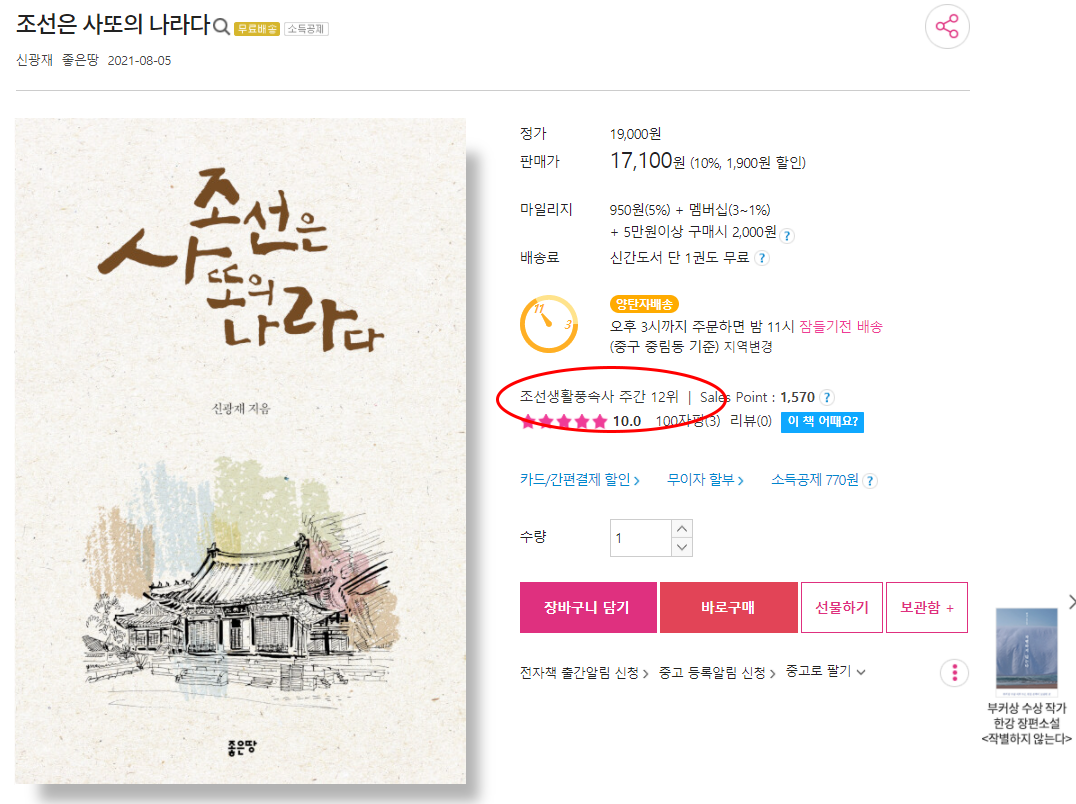Screen dimensions: 1076x804
Task: Open the three-dot more options icon
Action: 955,673
